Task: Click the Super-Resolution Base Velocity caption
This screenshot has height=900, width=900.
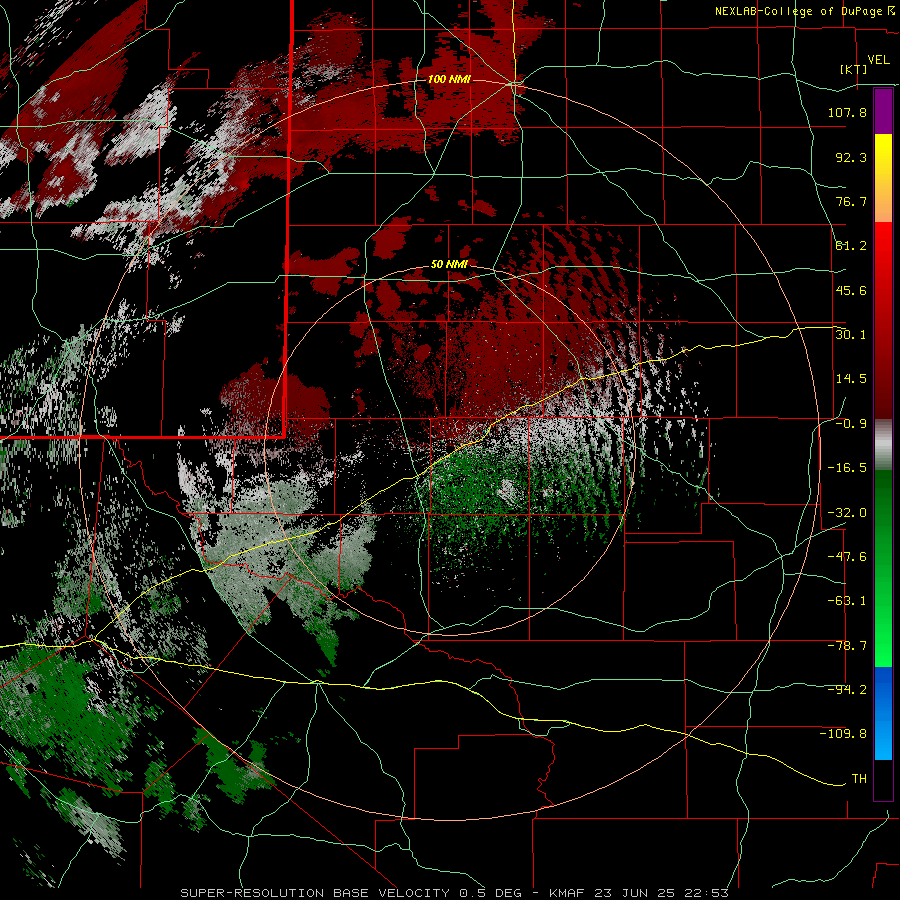Action: [454, 893]
